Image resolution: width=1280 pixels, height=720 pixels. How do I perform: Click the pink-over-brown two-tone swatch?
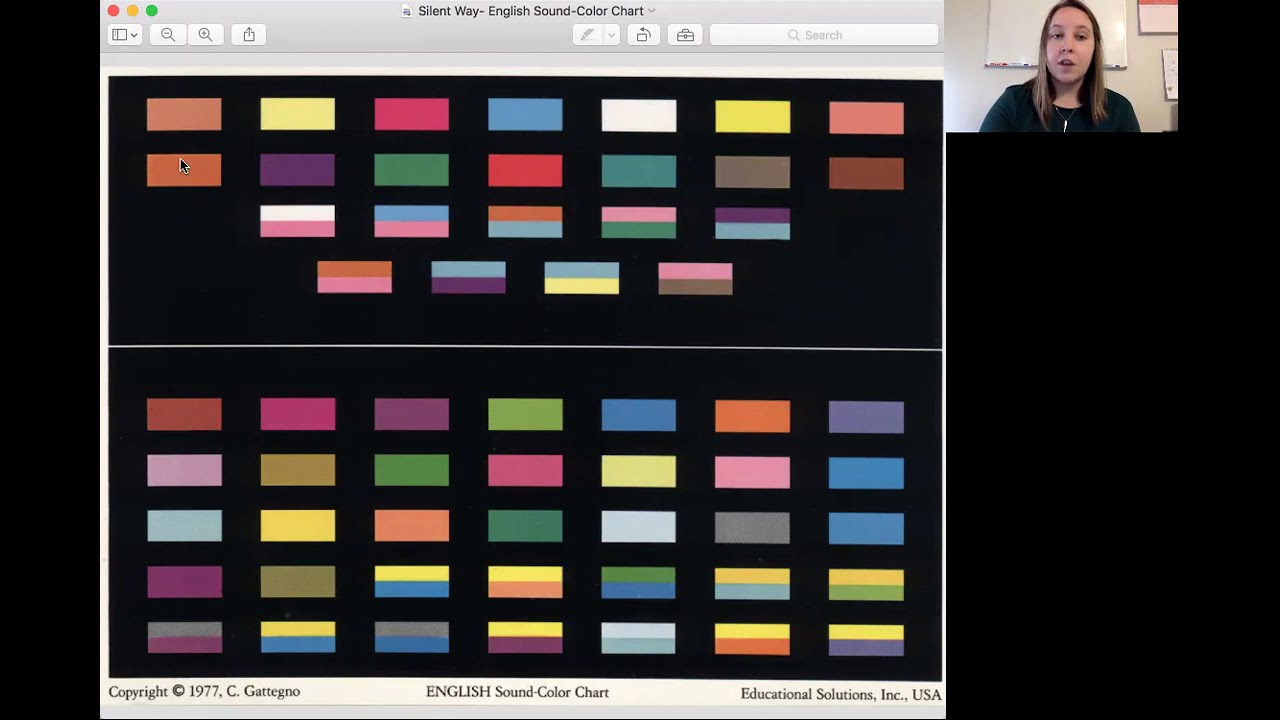(x=695, y=279)
